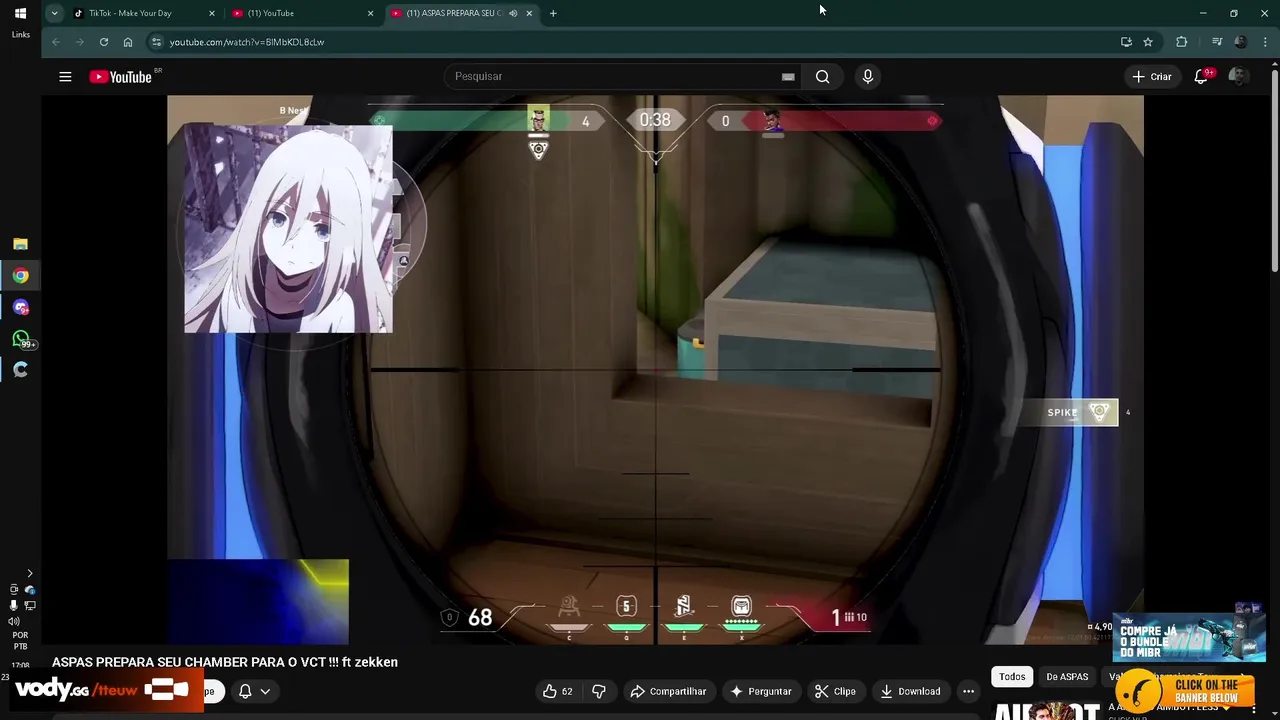Click the Download button
This screenshot has width=1280, height=720.
pyautogui.click(x=910, y=691)
